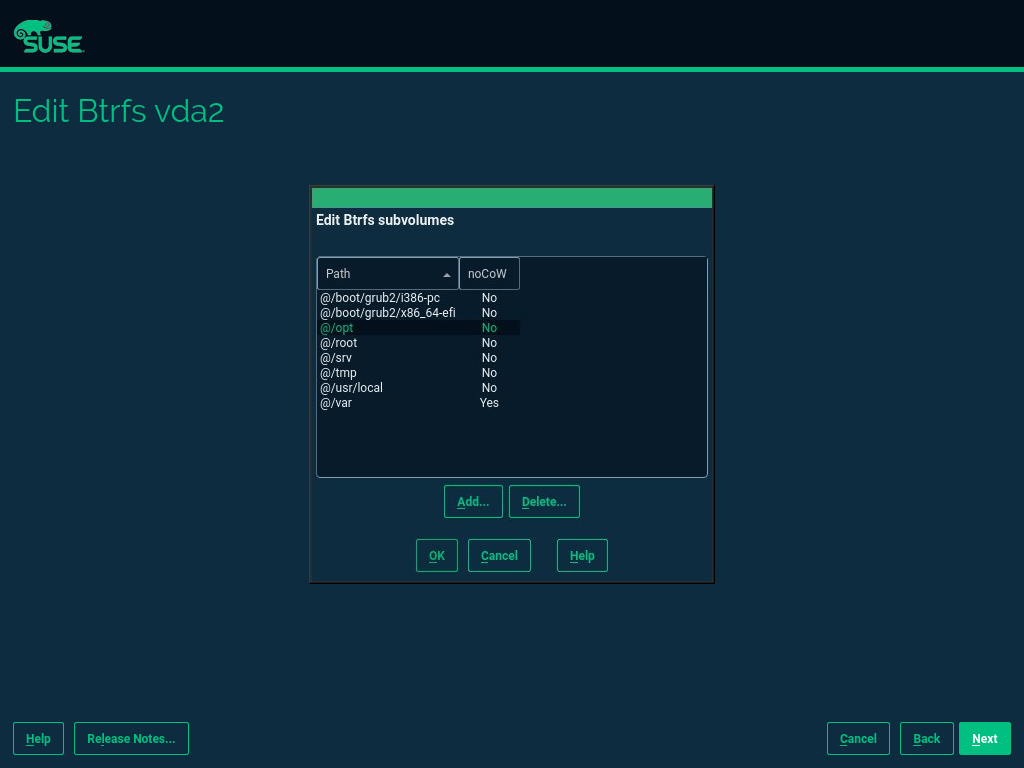This screenshot has height=768, width=1024.
Task: Open the Release Notes... button
Action: 131,739
